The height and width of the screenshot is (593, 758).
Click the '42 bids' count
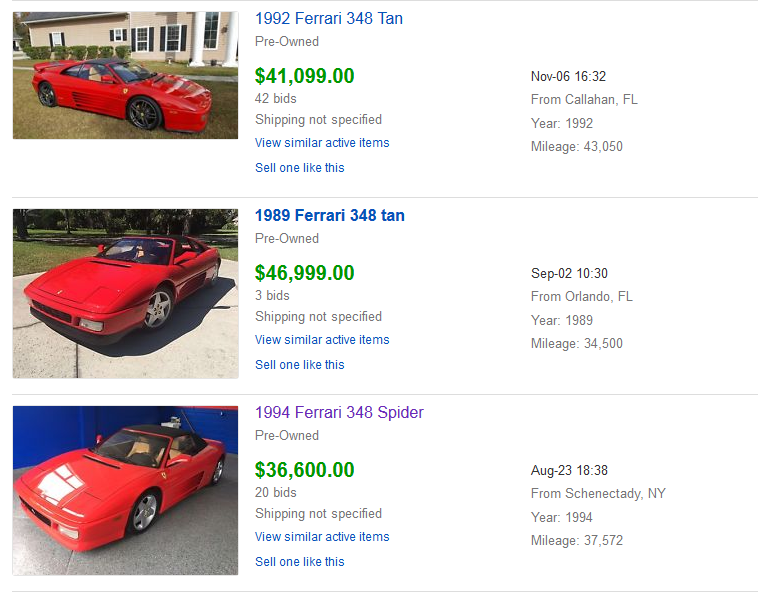coord(275,99)
